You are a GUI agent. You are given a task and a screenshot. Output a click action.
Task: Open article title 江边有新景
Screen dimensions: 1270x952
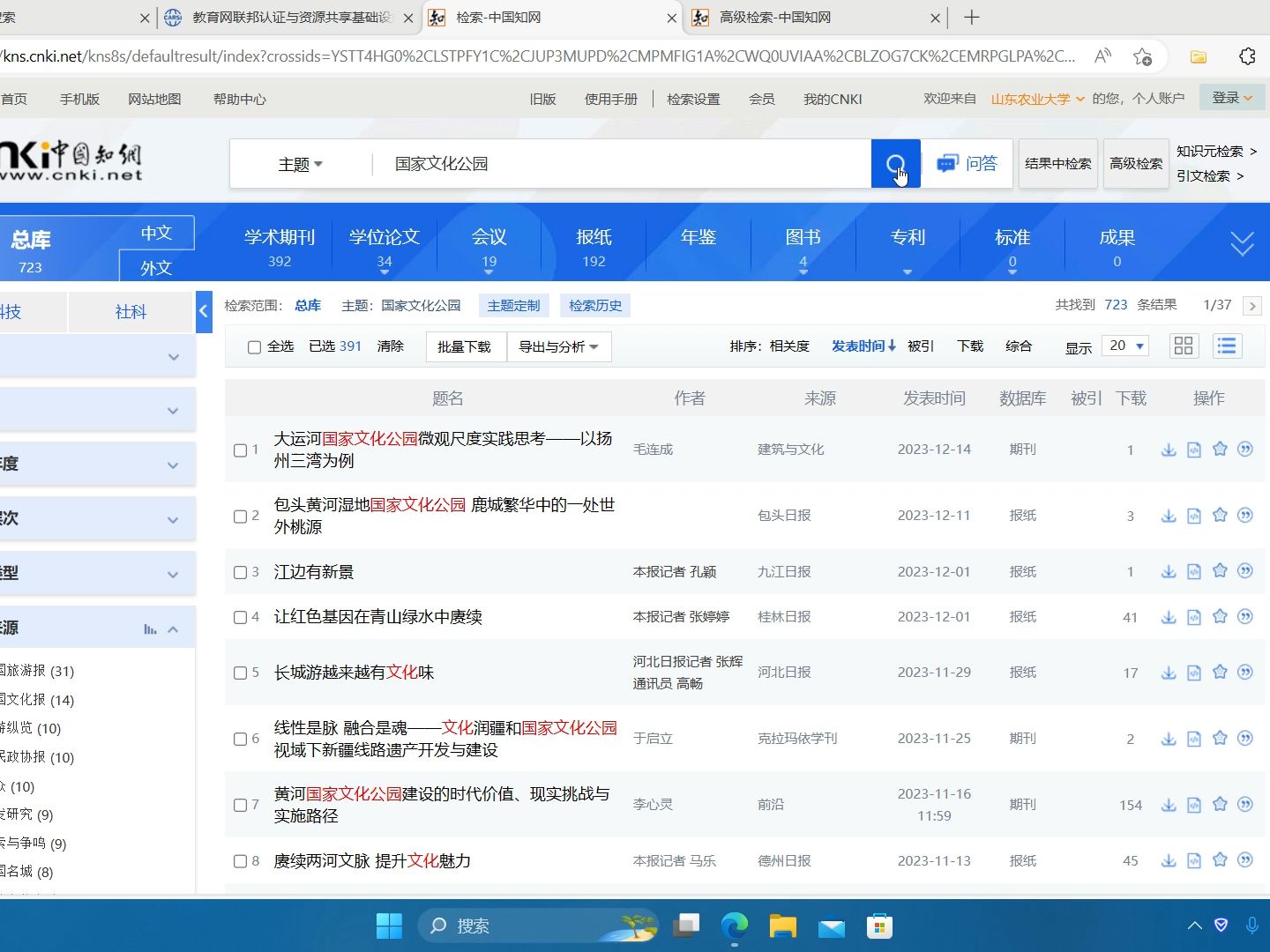[x=314, y=572]
